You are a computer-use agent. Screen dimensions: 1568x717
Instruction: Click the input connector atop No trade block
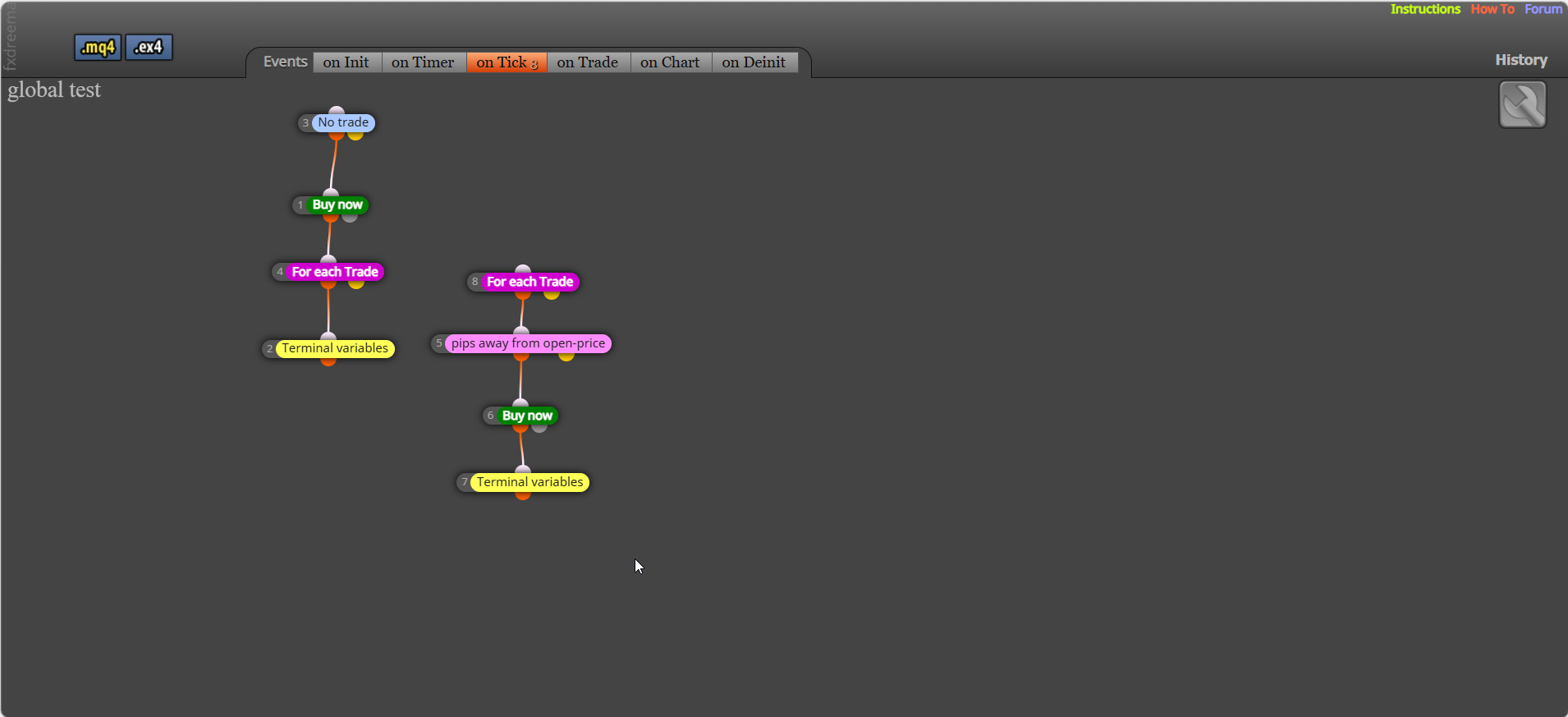pos(337,111)
